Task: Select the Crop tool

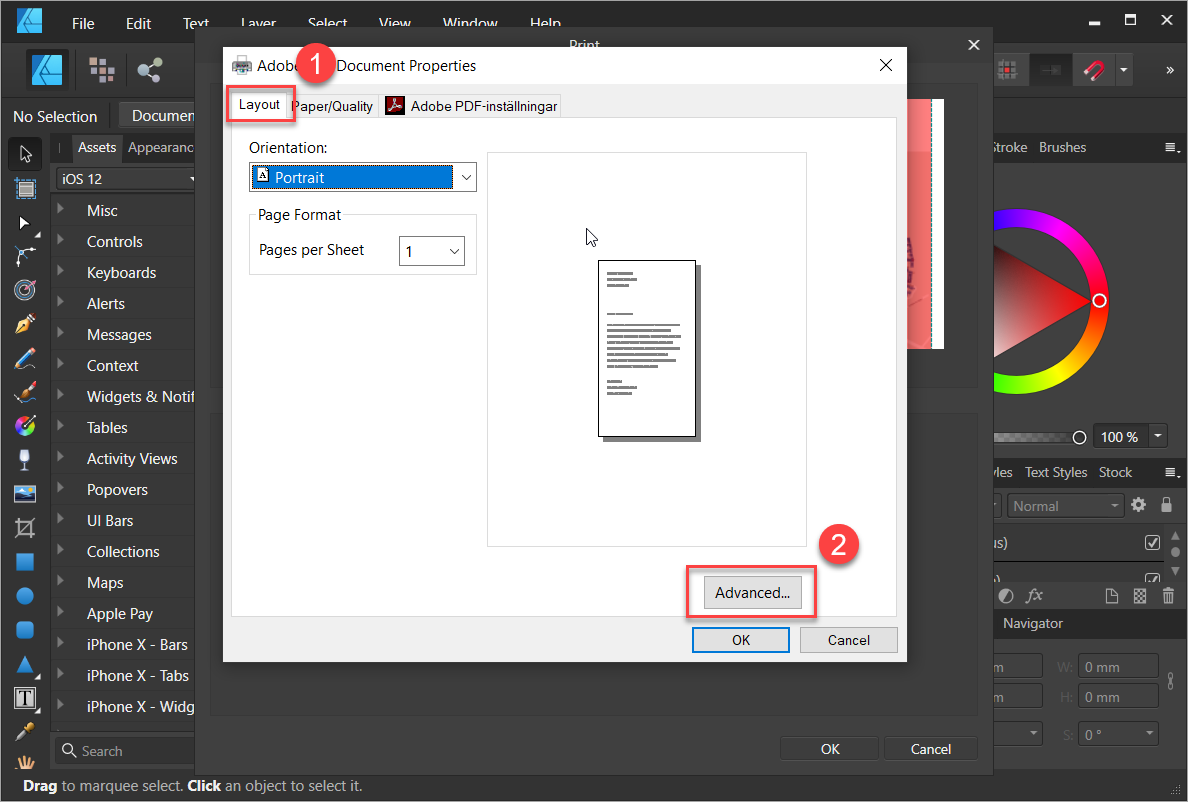Action: click(25, 527)
